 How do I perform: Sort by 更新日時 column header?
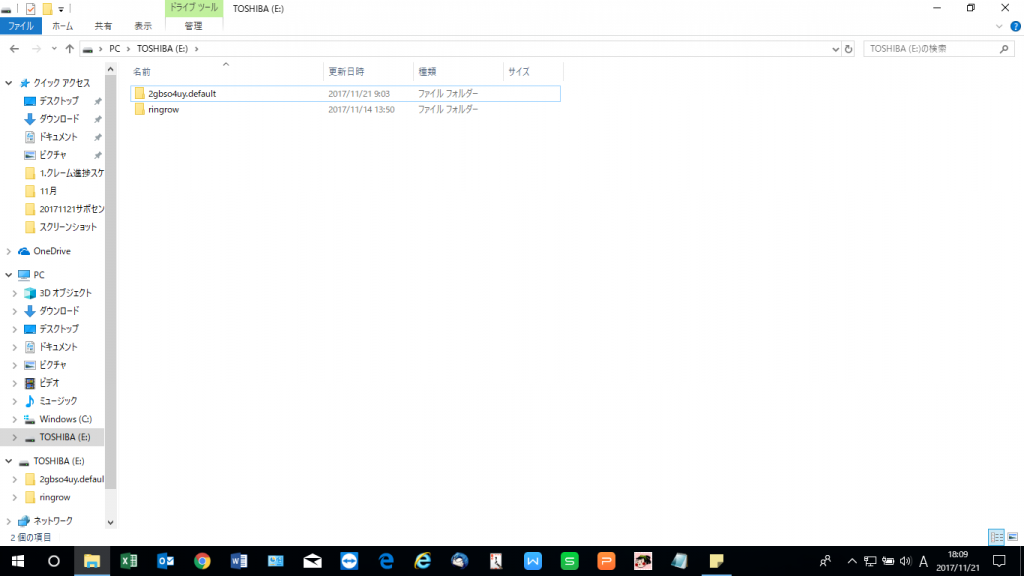point(346,72)
